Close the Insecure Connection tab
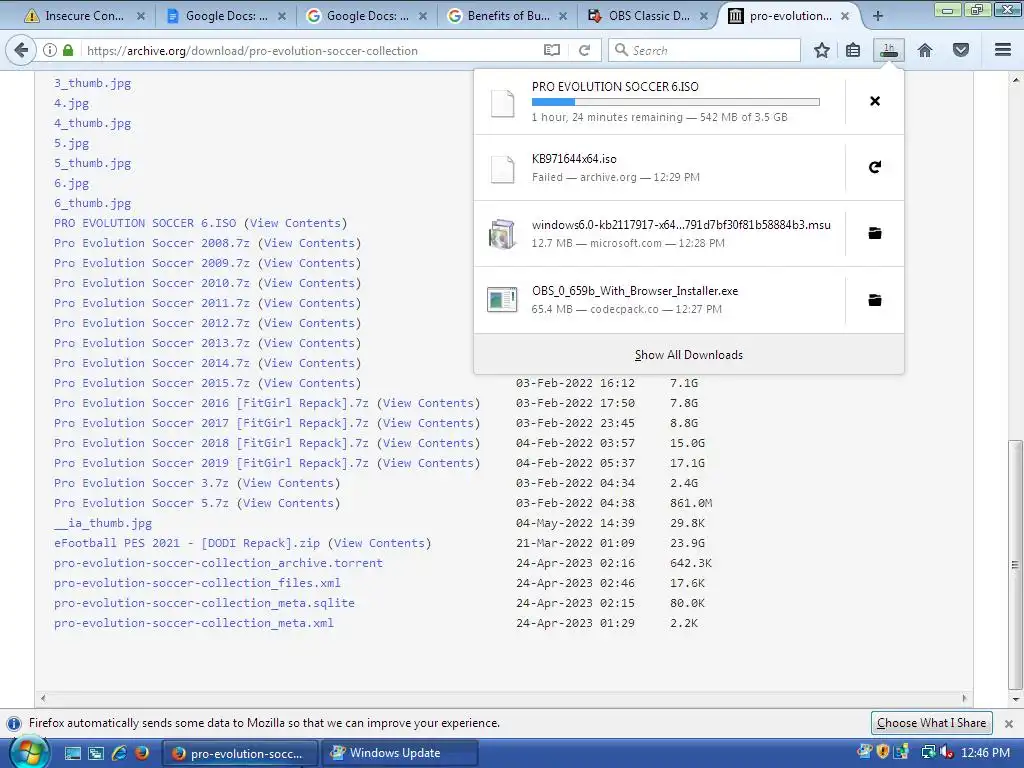1024x768 pixels. 140,16
